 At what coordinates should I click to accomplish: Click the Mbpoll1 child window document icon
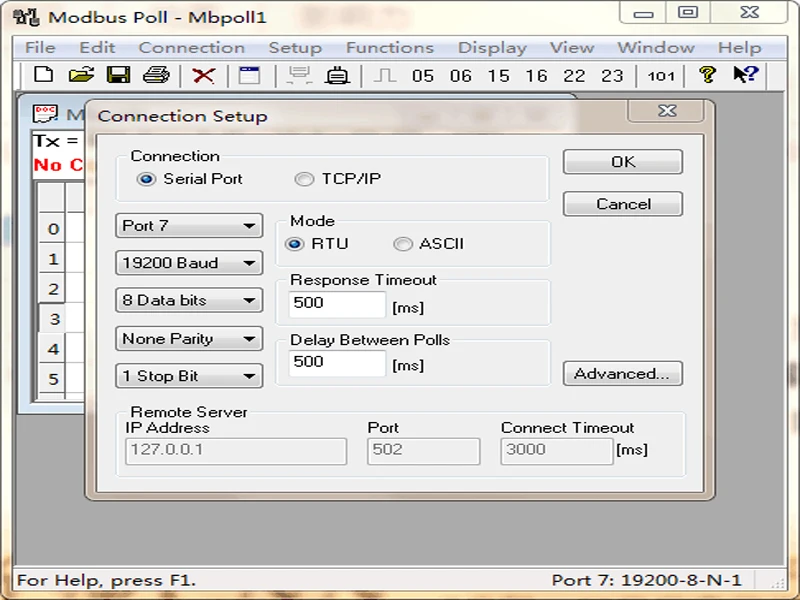[x=45, y=113]
